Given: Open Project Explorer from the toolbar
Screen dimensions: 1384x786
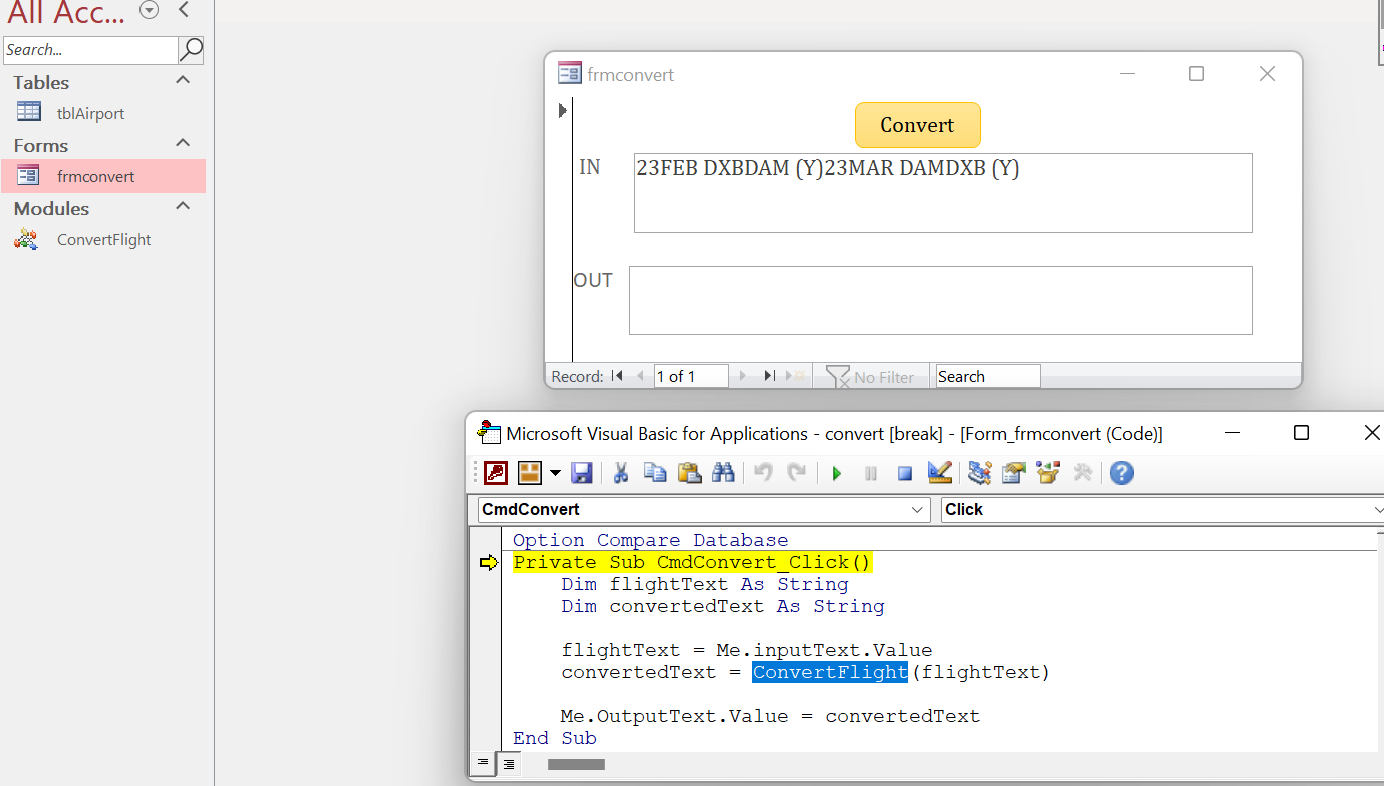Looking at the screenshot, I should point(980,473).
